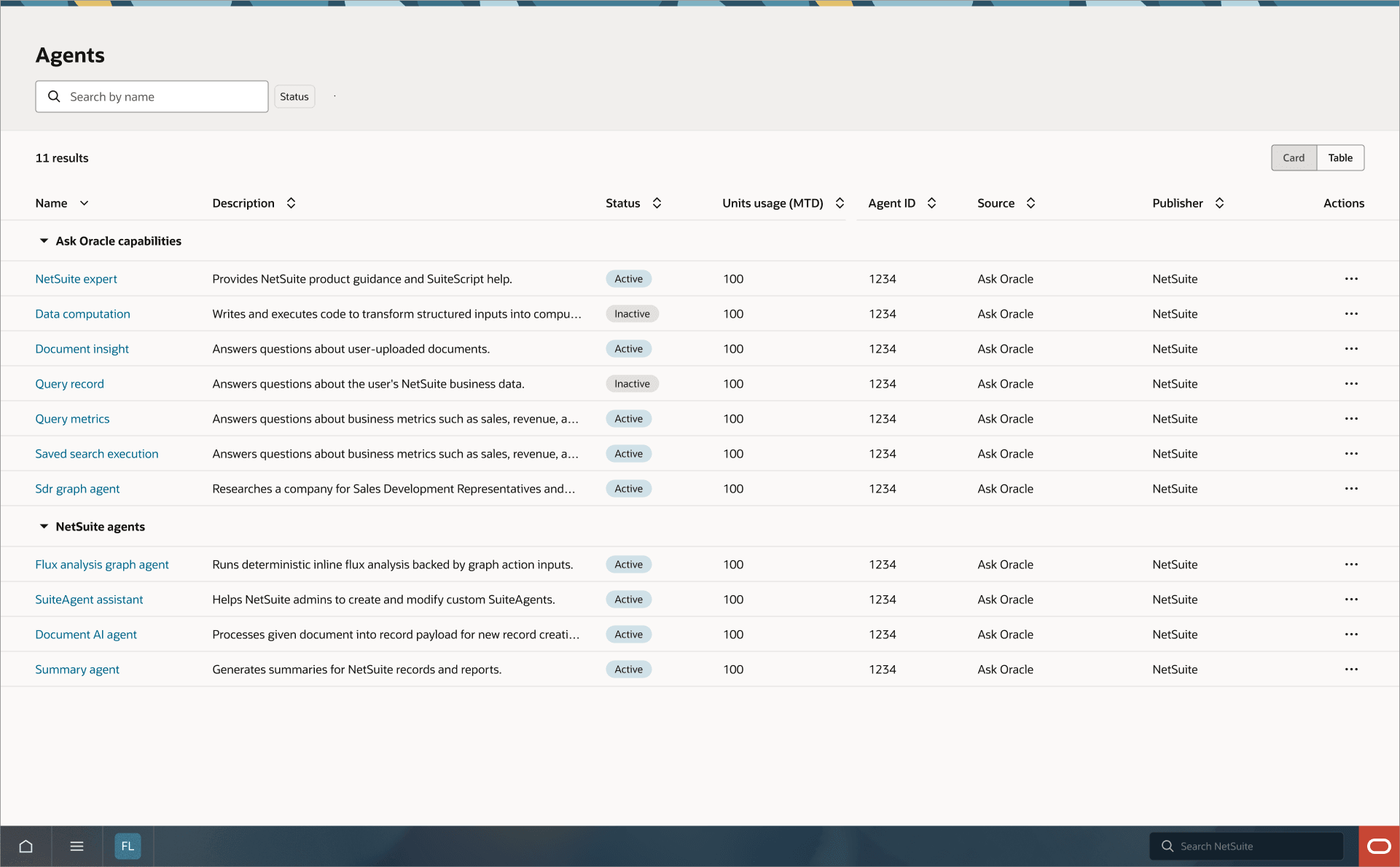This screenshot has width=1400, height=867.
Task: Open actions menu for Query metrics row
Action: point(1351,418)
